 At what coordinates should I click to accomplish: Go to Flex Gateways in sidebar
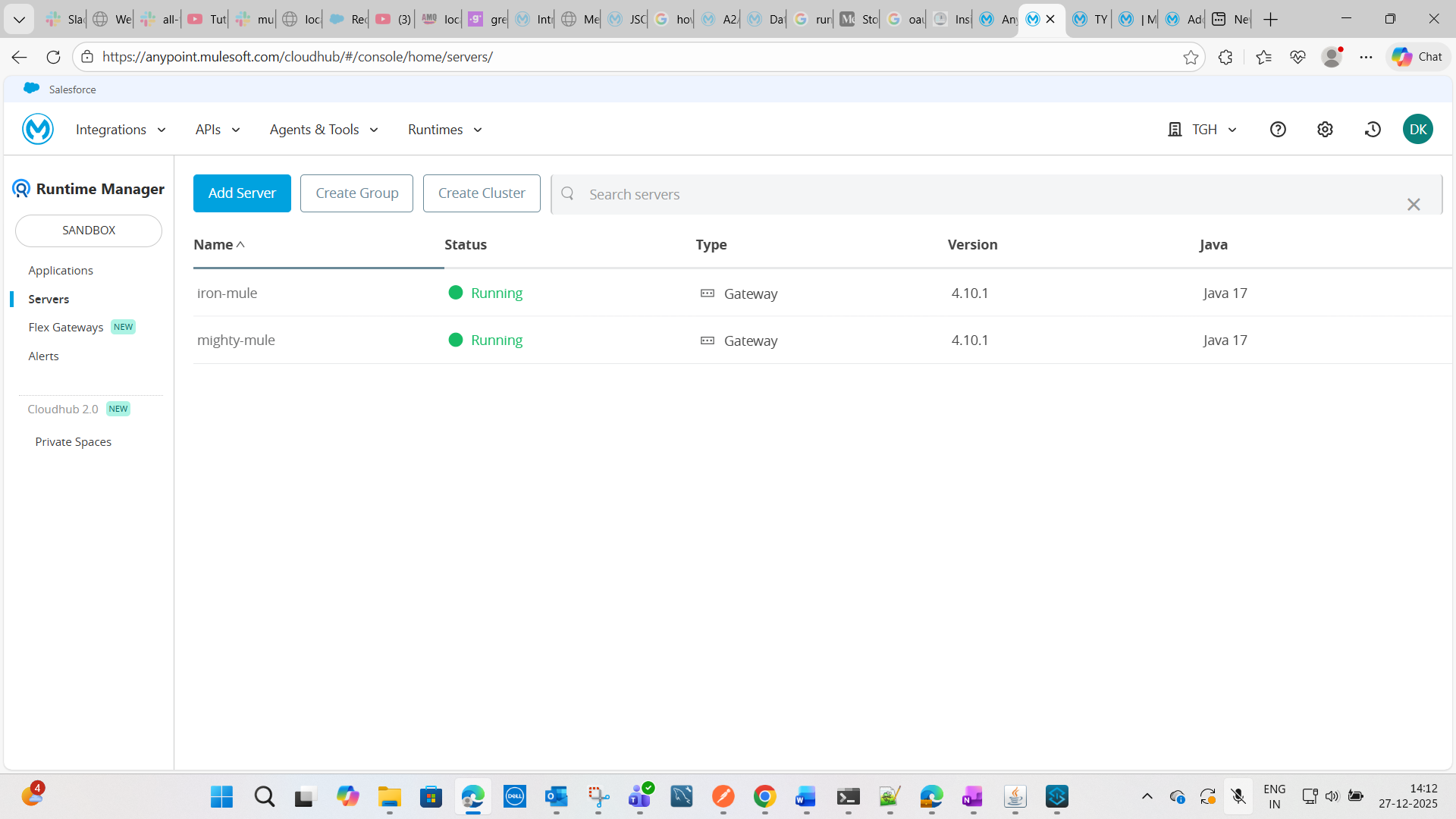pos(66,328)
